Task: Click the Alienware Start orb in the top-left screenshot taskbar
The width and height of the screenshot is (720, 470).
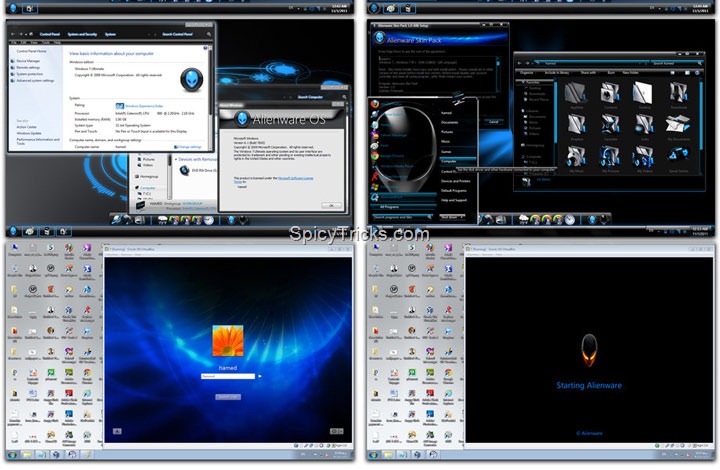Action: 13,231
